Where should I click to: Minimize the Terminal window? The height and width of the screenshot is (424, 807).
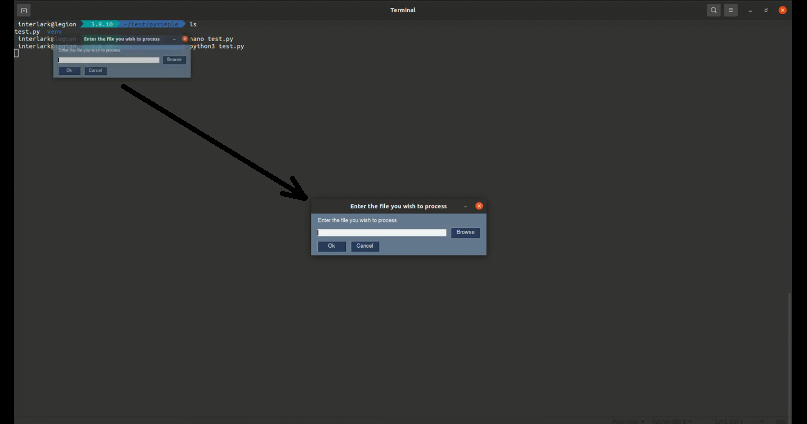(750, 10)
